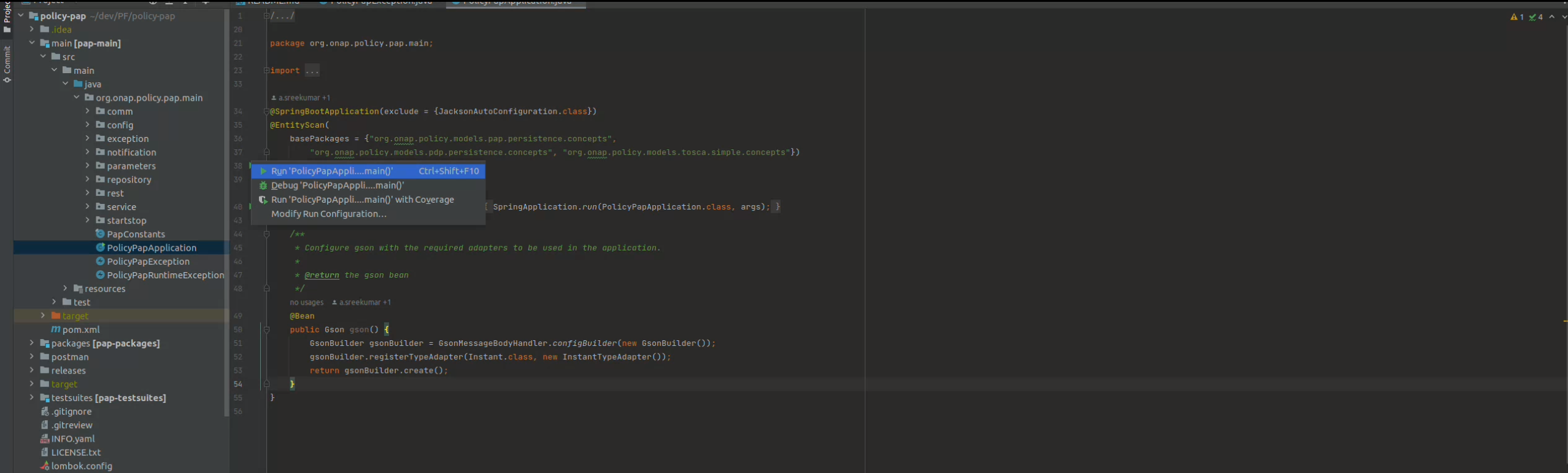Open Modify Run Configuration...
The width and height of the screenshot is (1568, 473).
pos(368,214)
